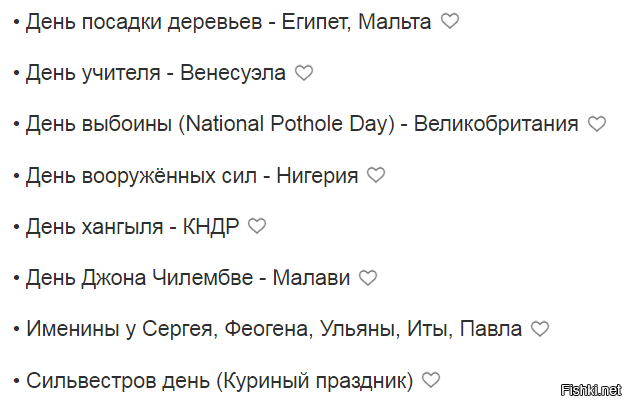The height and width of the screenshot is (402, 627).
Task: Click the word Великобритания
Action: [x=496, y=124]
